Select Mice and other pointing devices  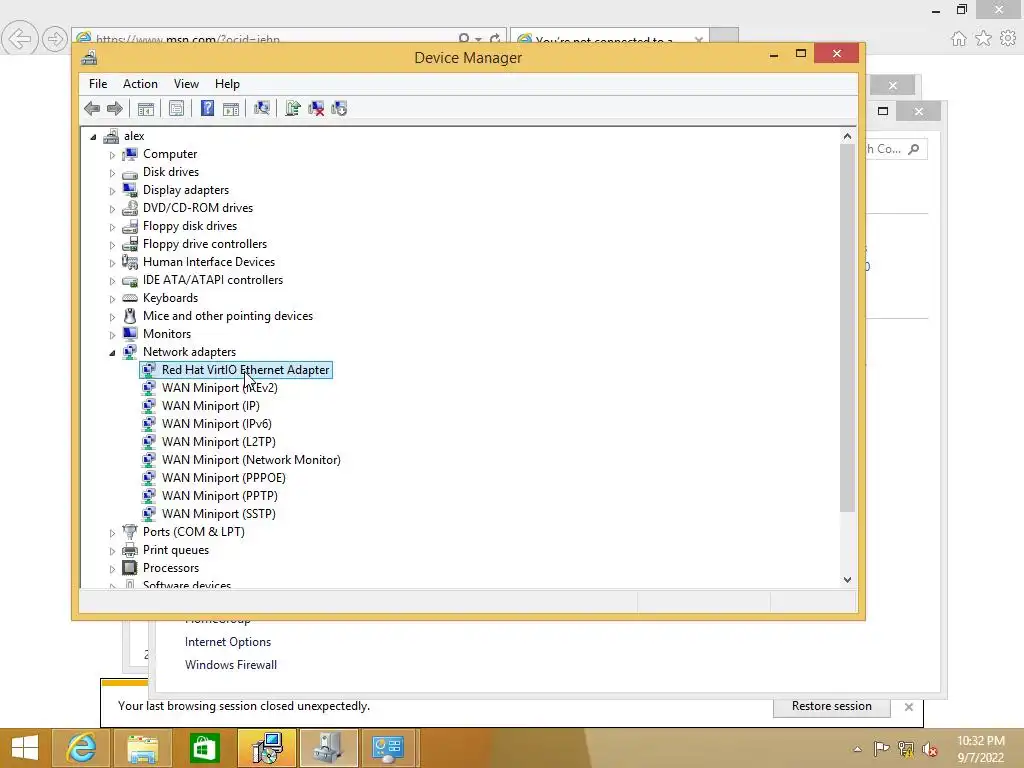[x=228, y=315]
